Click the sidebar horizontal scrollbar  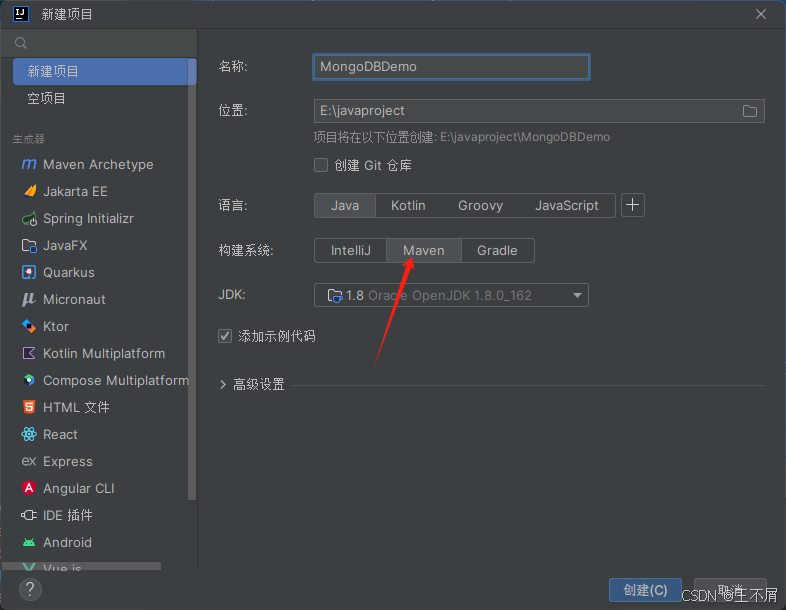tap(82, 566)
